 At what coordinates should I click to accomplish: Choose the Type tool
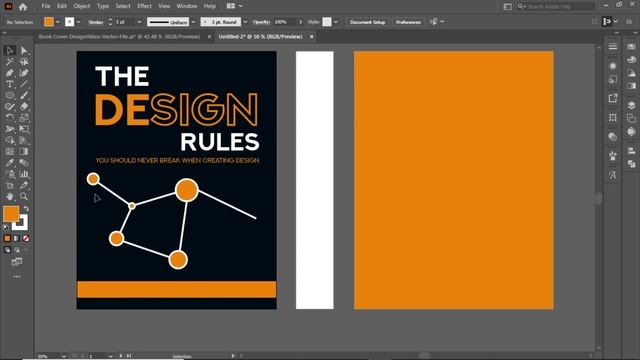pyautogui.click(x=10, y=84)
